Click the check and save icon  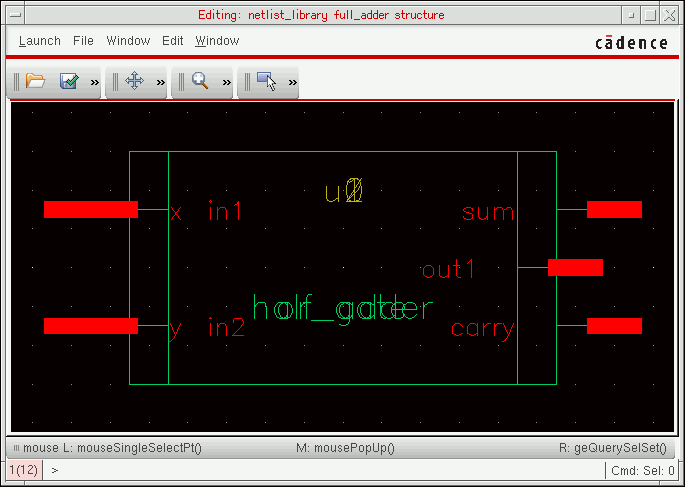69,82
